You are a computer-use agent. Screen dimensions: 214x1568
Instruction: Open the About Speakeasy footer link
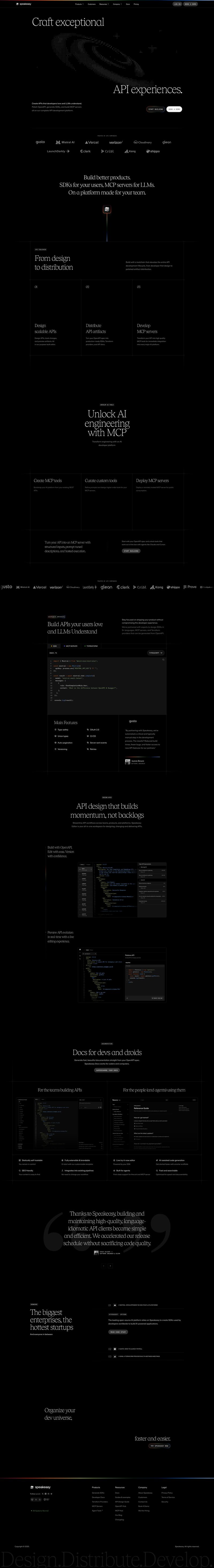coord(145,1493)
